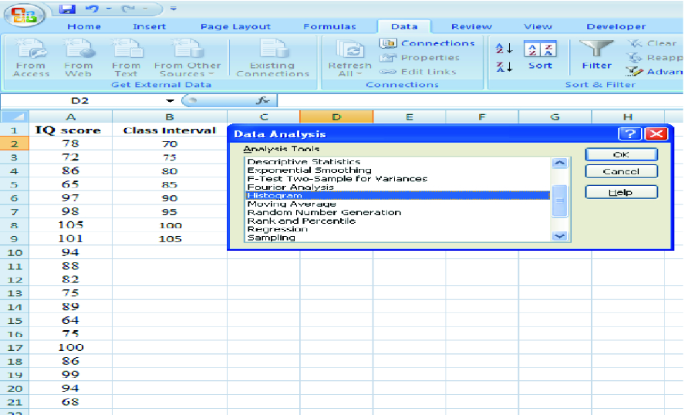Image resolution: width=685 pixels, height=415 pixels.
Task: Save workbook via Quick Access toolbar
Action: click(67, 9)
